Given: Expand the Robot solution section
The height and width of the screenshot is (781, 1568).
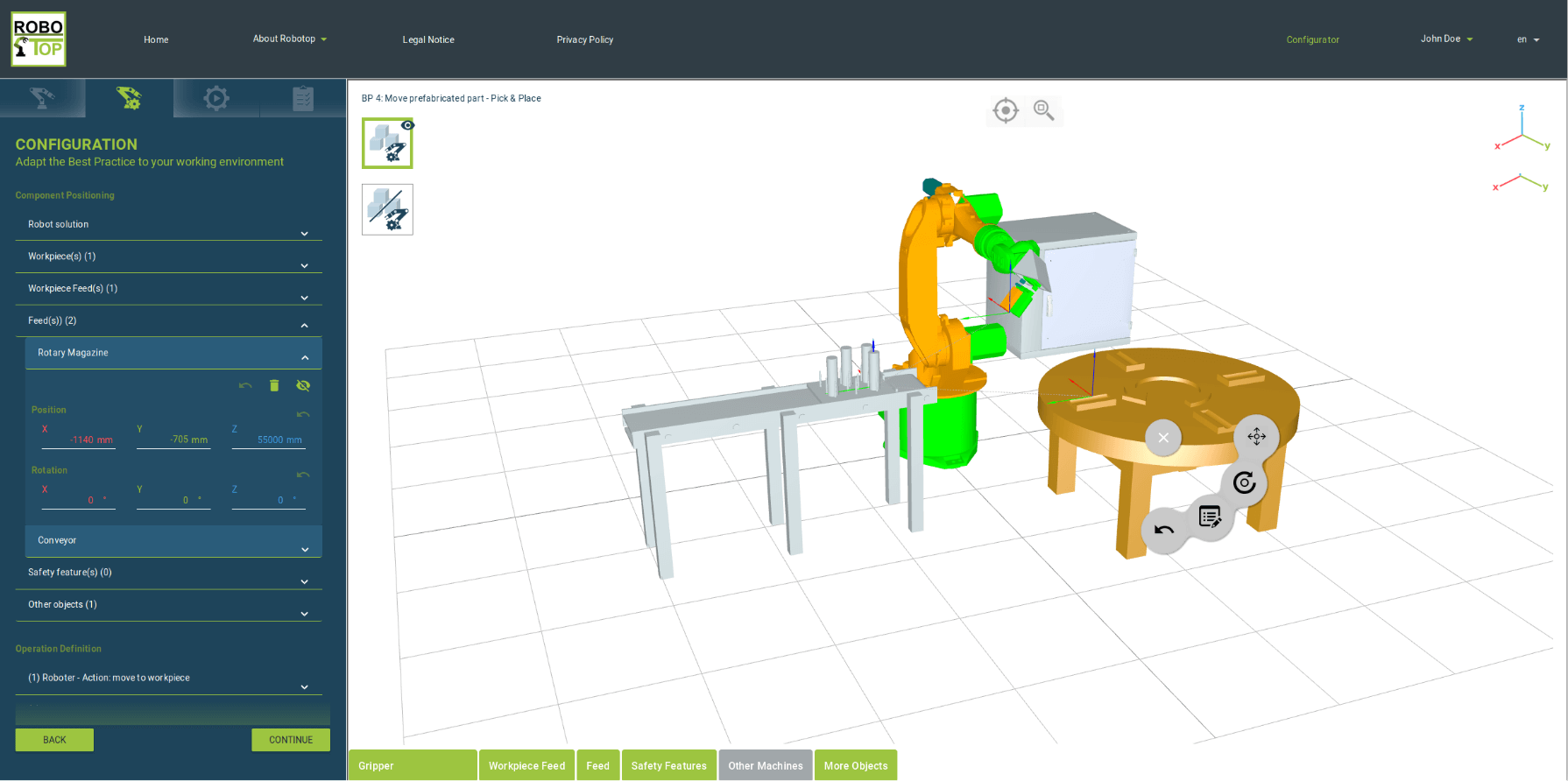Looking at the screenshot, I should coord(168,225).
